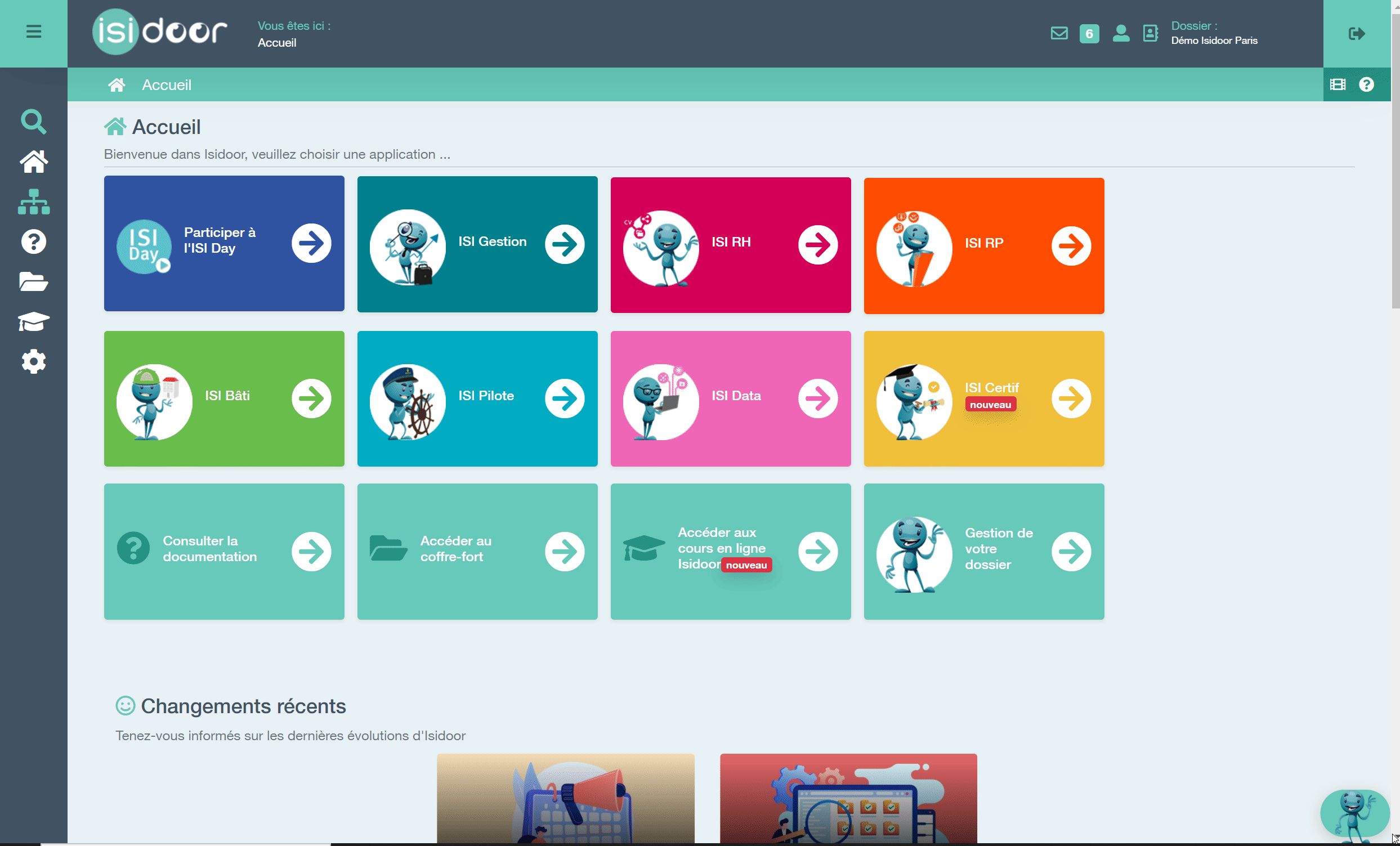Click the ISI Pilote captain mascot
Viewport: 1400px width, 846px height.
point(408,402)
